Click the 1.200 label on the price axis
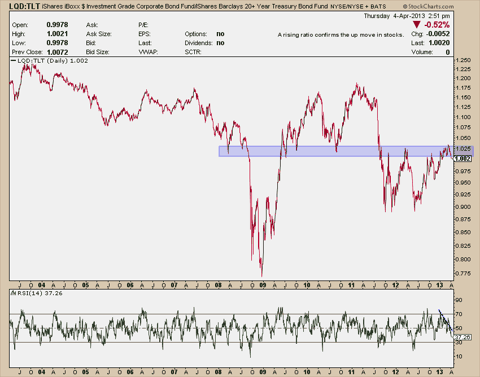This screenshot has height=377, width=480. tap(463, 78)
